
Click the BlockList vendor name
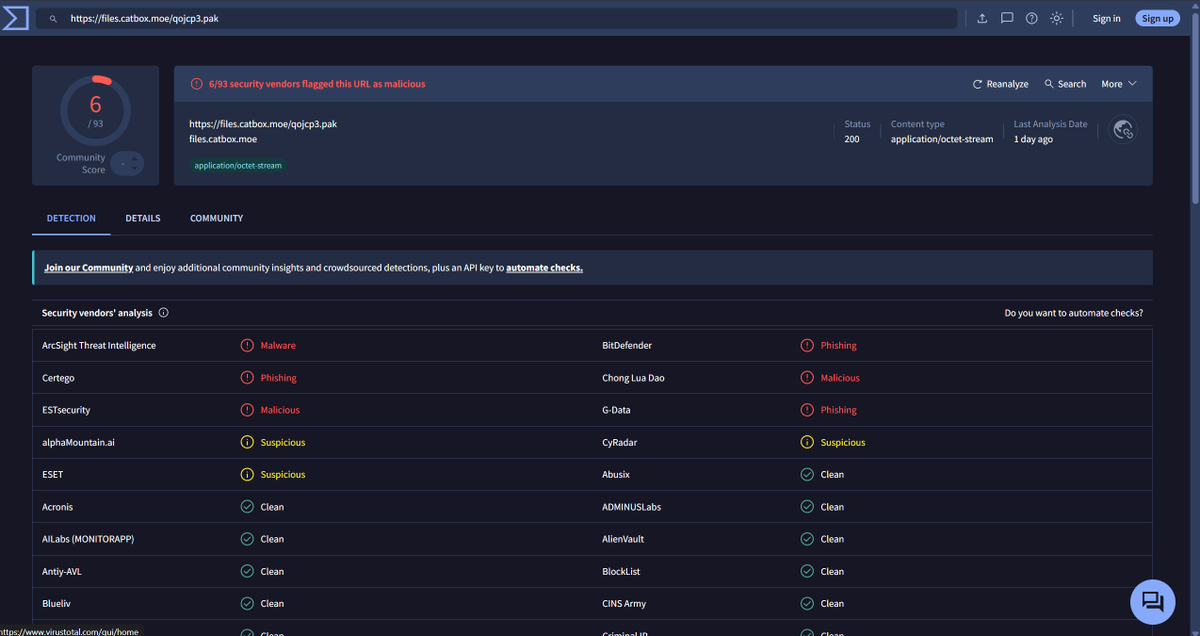tap(621, 572)
